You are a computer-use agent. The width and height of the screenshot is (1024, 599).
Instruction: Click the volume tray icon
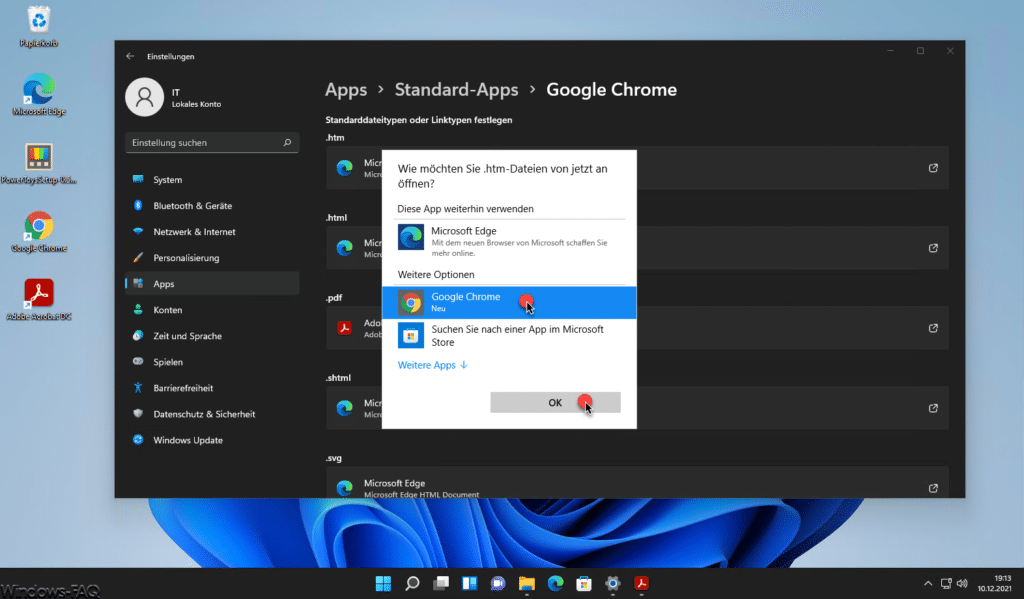click(962, 583)
